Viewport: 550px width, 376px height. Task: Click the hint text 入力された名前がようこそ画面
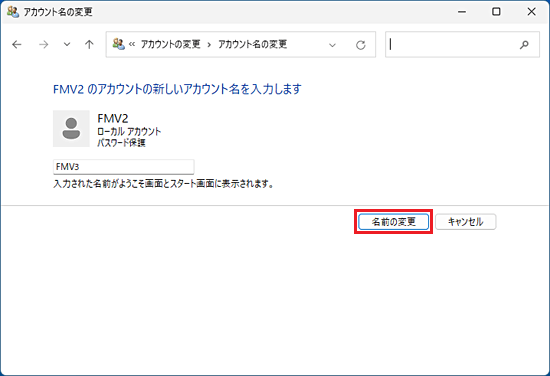coord(163,184)
